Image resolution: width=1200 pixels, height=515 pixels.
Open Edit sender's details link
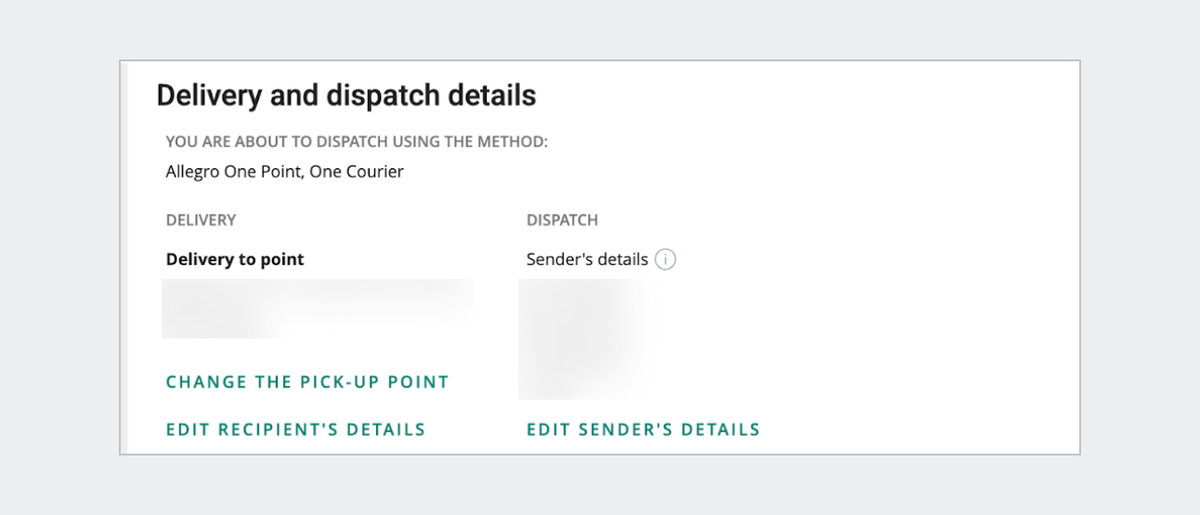click(x=643, y=430)
